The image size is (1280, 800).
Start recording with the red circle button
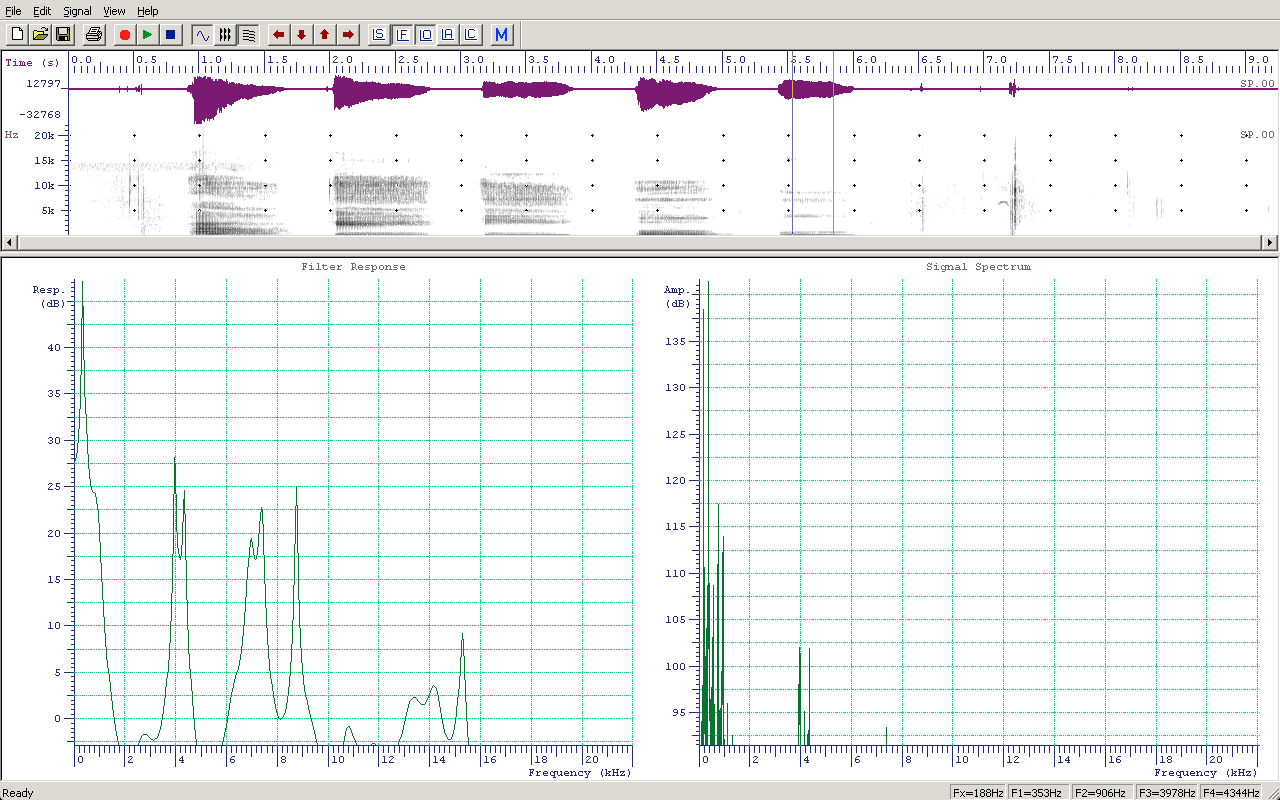(x=125, y=35)
